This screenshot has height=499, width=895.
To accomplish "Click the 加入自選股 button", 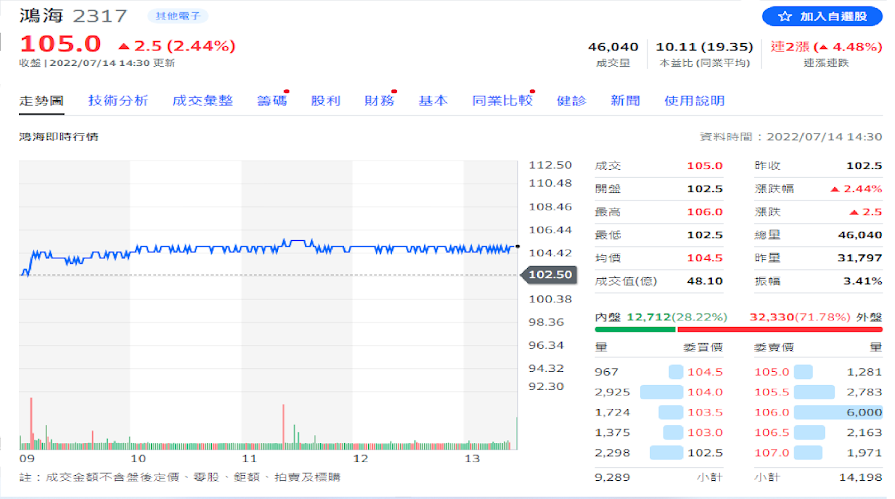I will pyautogui.click(x=822, y=17).
